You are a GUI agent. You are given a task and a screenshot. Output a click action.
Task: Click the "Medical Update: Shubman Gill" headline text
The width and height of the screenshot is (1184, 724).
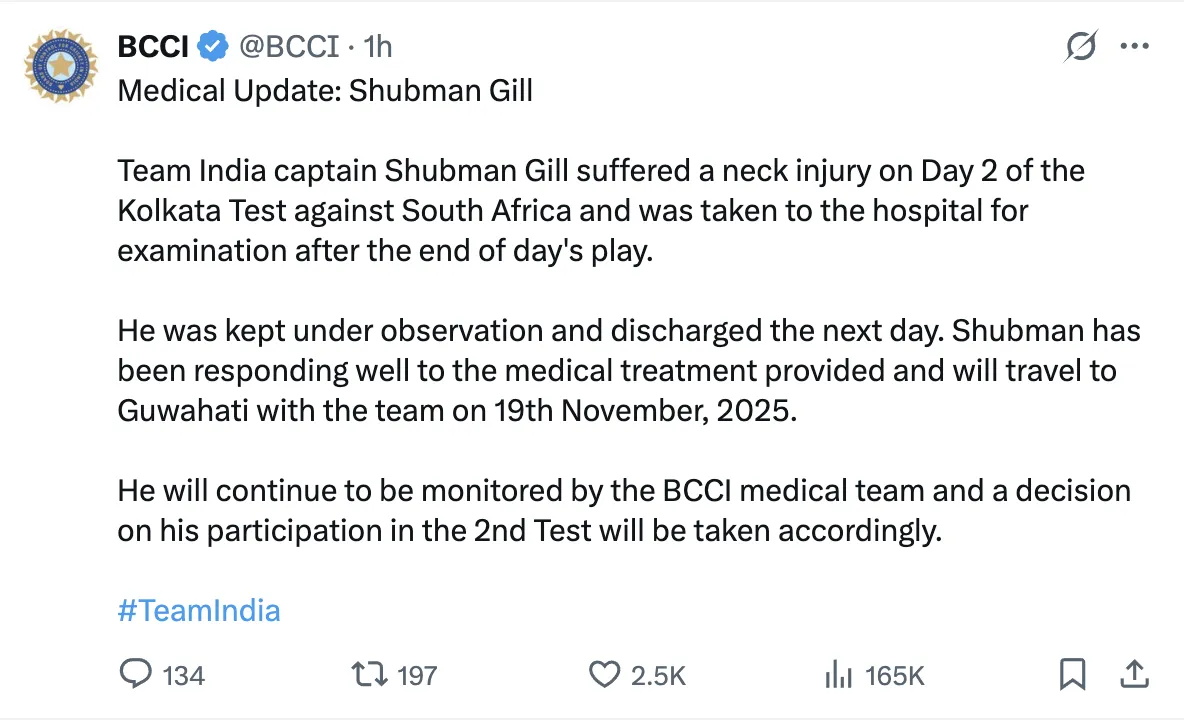(325, 91)
